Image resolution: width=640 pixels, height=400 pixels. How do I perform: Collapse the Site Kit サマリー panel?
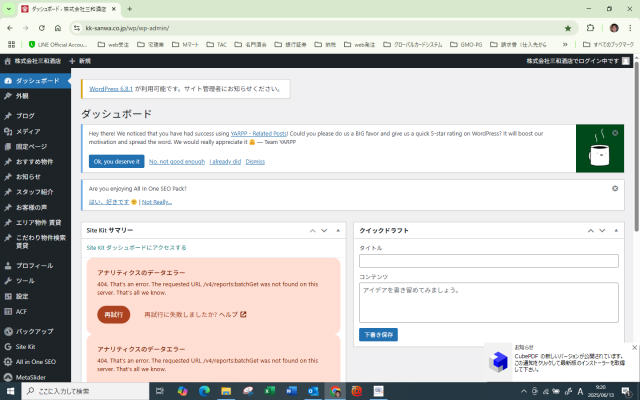[x=338, y=231]
